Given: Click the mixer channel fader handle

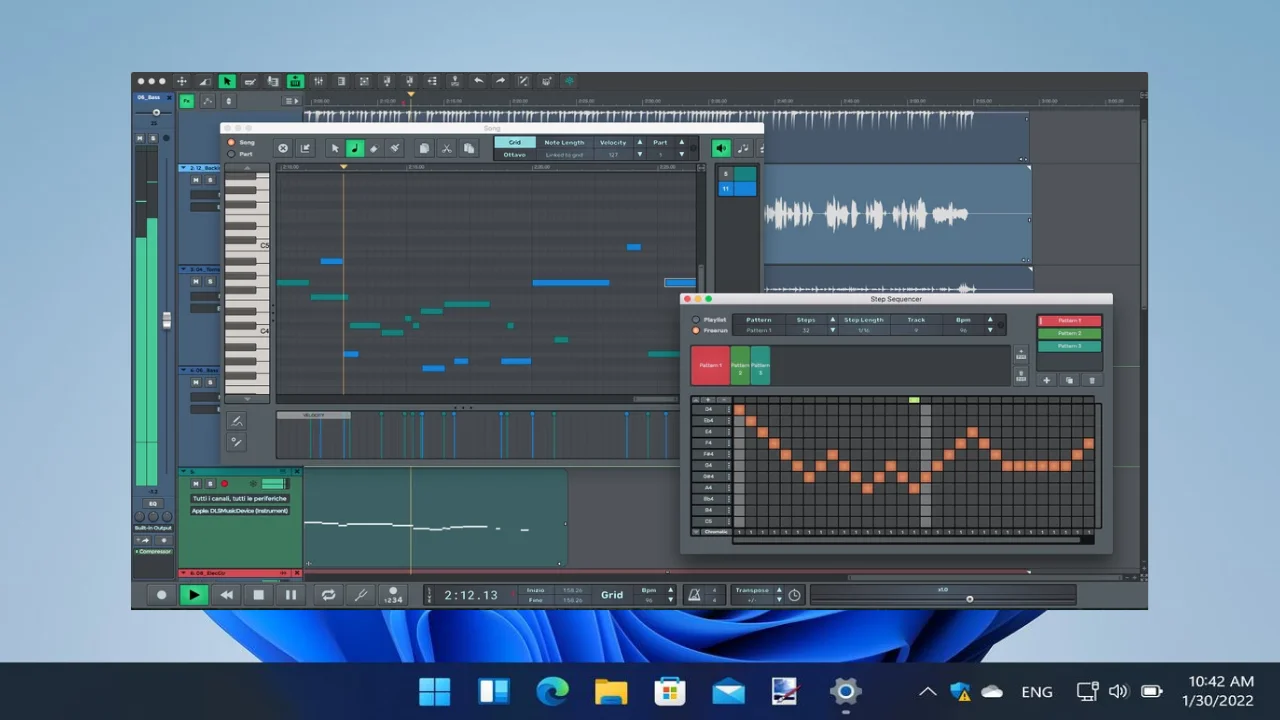Looking at the screenshot, I should point(166,320).
